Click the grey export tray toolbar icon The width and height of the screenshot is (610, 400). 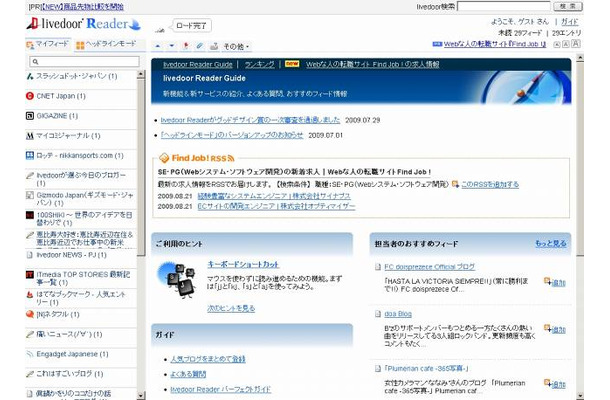point(214,46)
